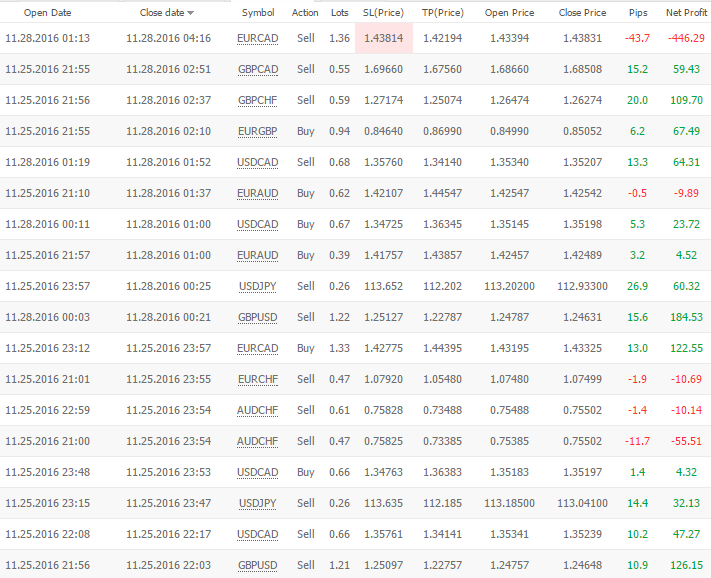Click close date 11.28.2016 02:51
Image resolution: width=711 pixels, height=578 pixels.
(168, 69)
